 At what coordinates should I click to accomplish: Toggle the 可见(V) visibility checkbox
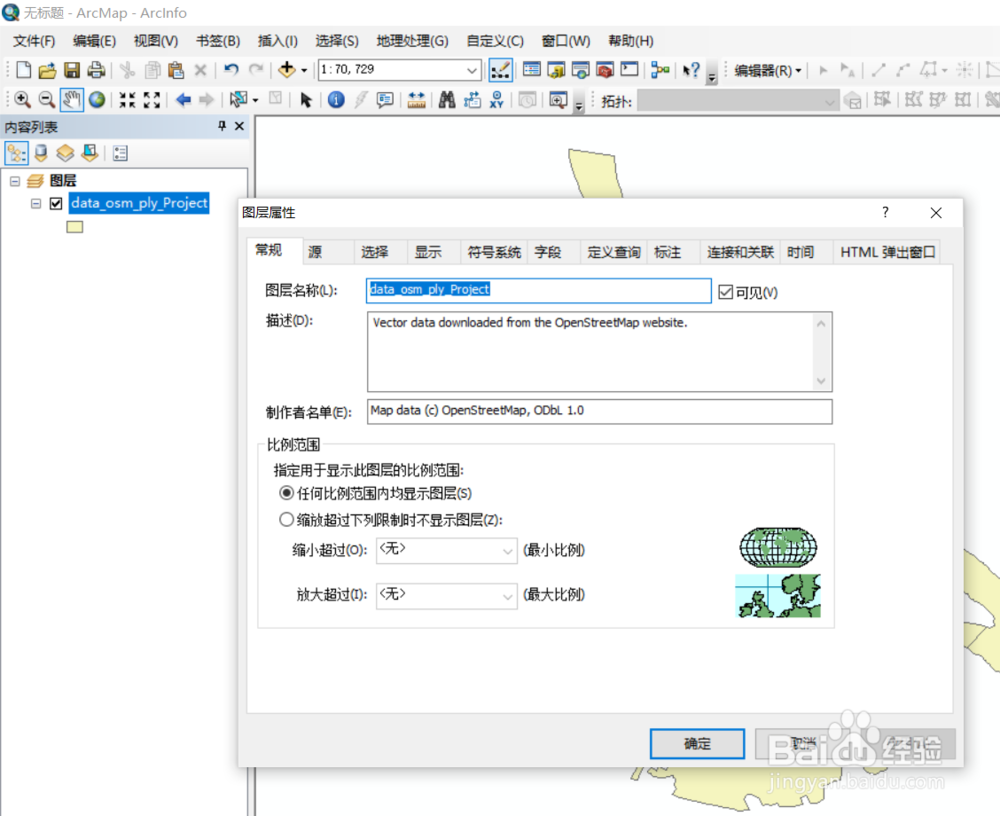point(727,290)
